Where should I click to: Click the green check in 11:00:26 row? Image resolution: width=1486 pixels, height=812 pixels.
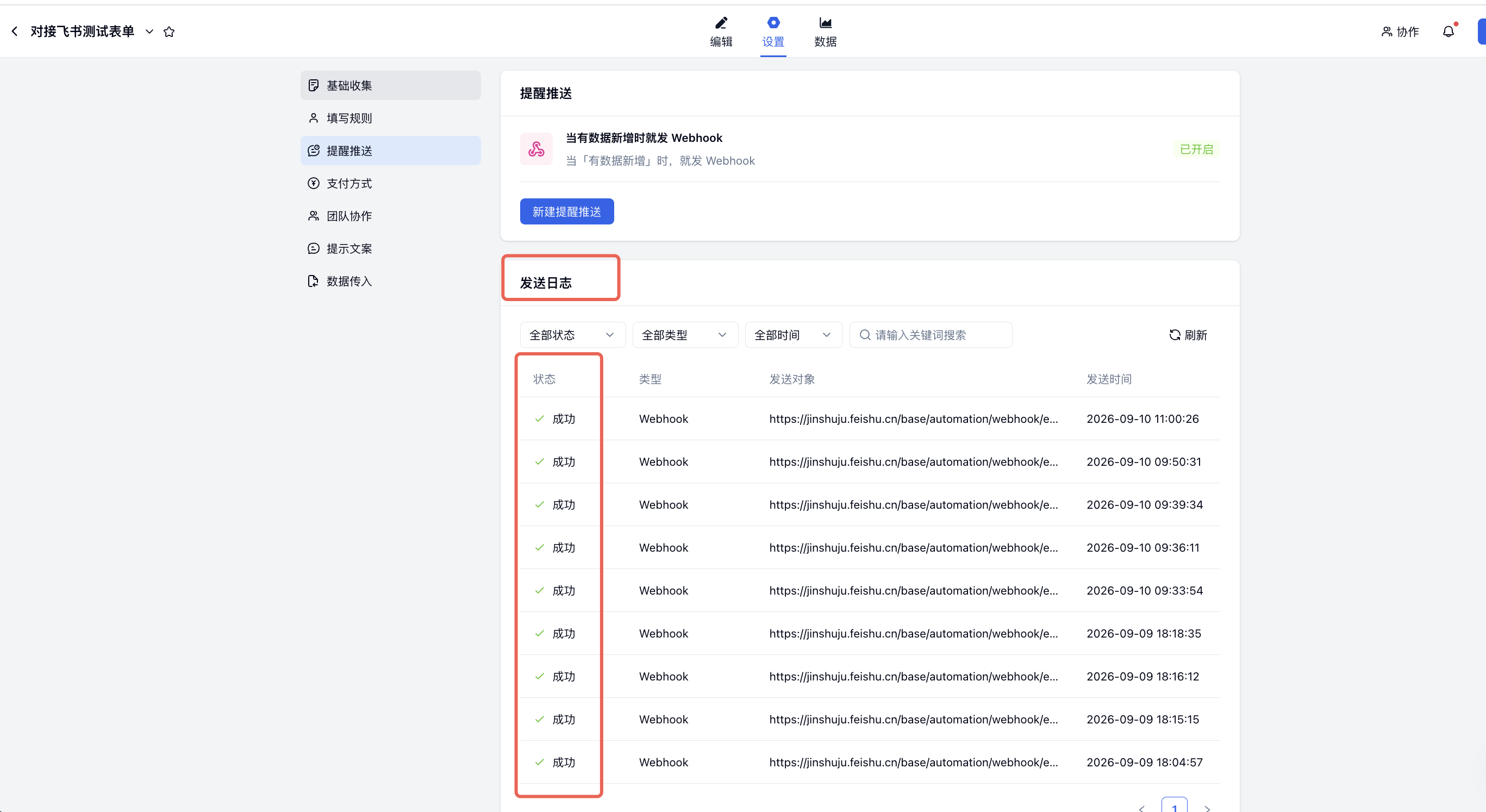(539, 419)
